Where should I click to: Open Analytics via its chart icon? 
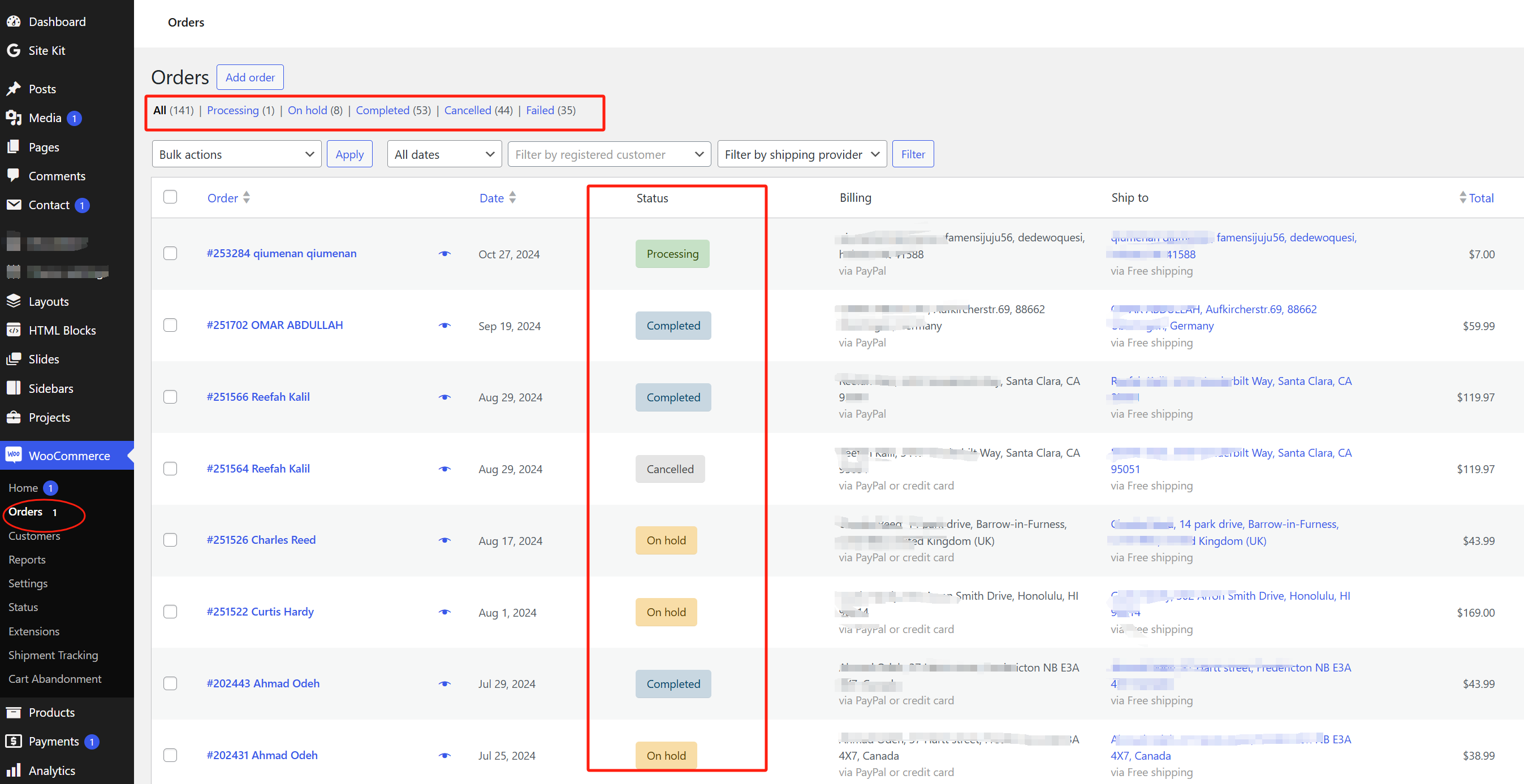coord(14,770)
